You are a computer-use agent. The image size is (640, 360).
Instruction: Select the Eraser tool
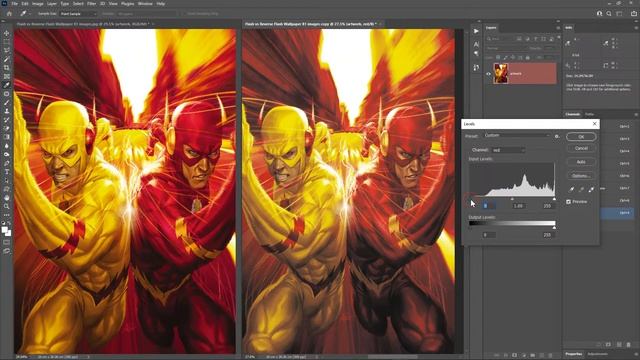pos(6,128)
